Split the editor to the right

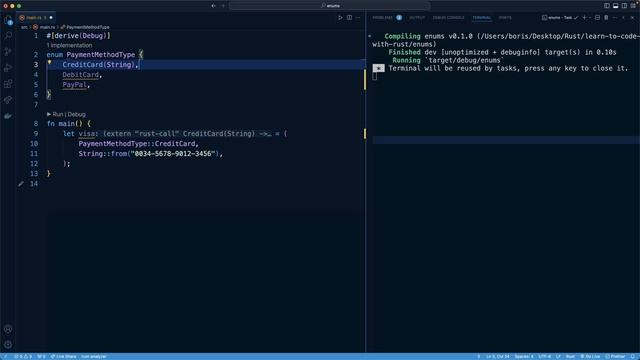tap(349, 18)
